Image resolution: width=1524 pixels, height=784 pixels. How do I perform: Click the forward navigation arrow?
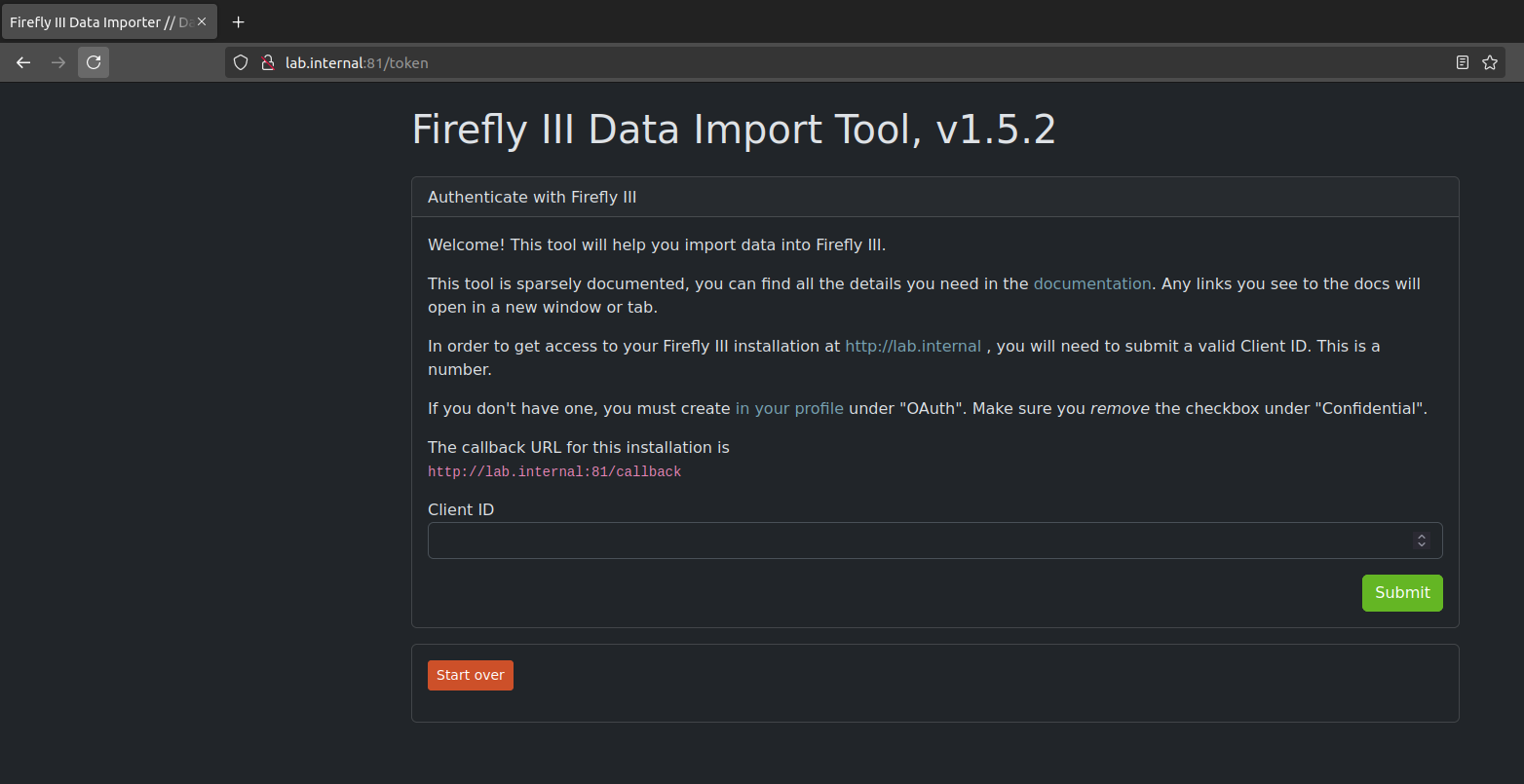coord(58,63)
